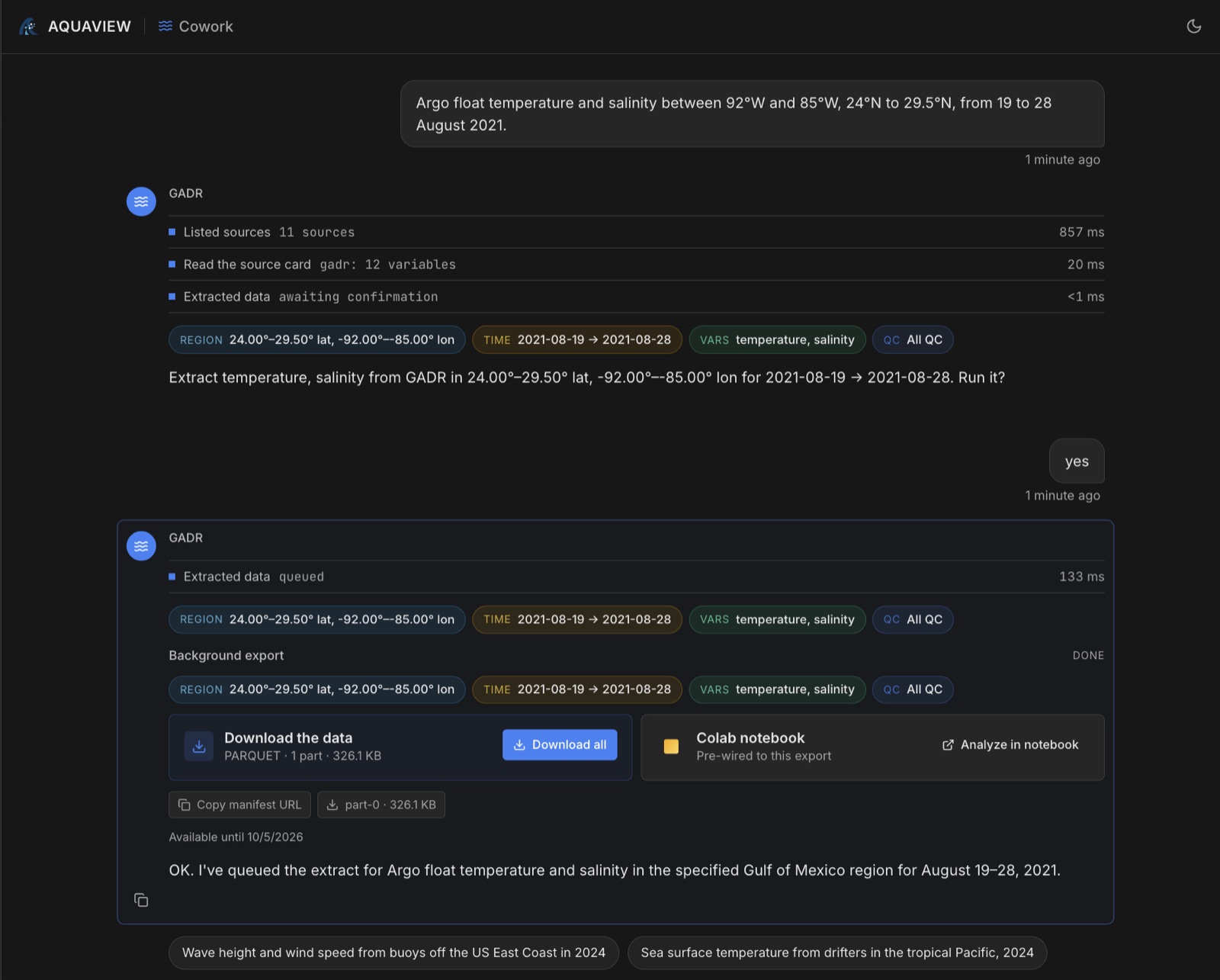The image size is (1220, 980).
Task: Click the download icon beside Download the data
Action: tap(199, 747)
